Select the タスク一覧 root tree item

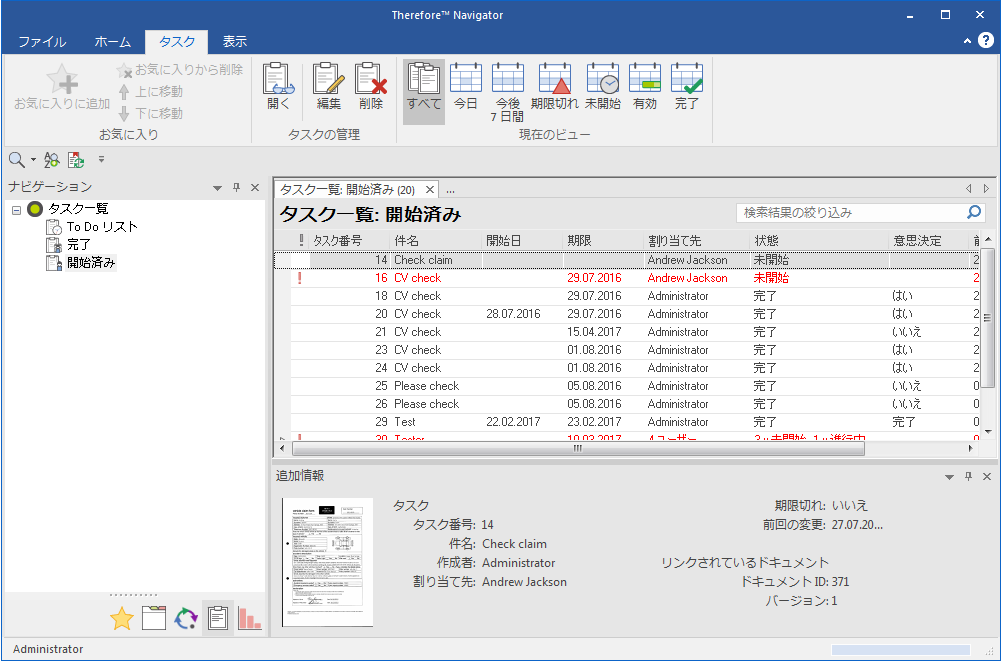pos(79,208)
